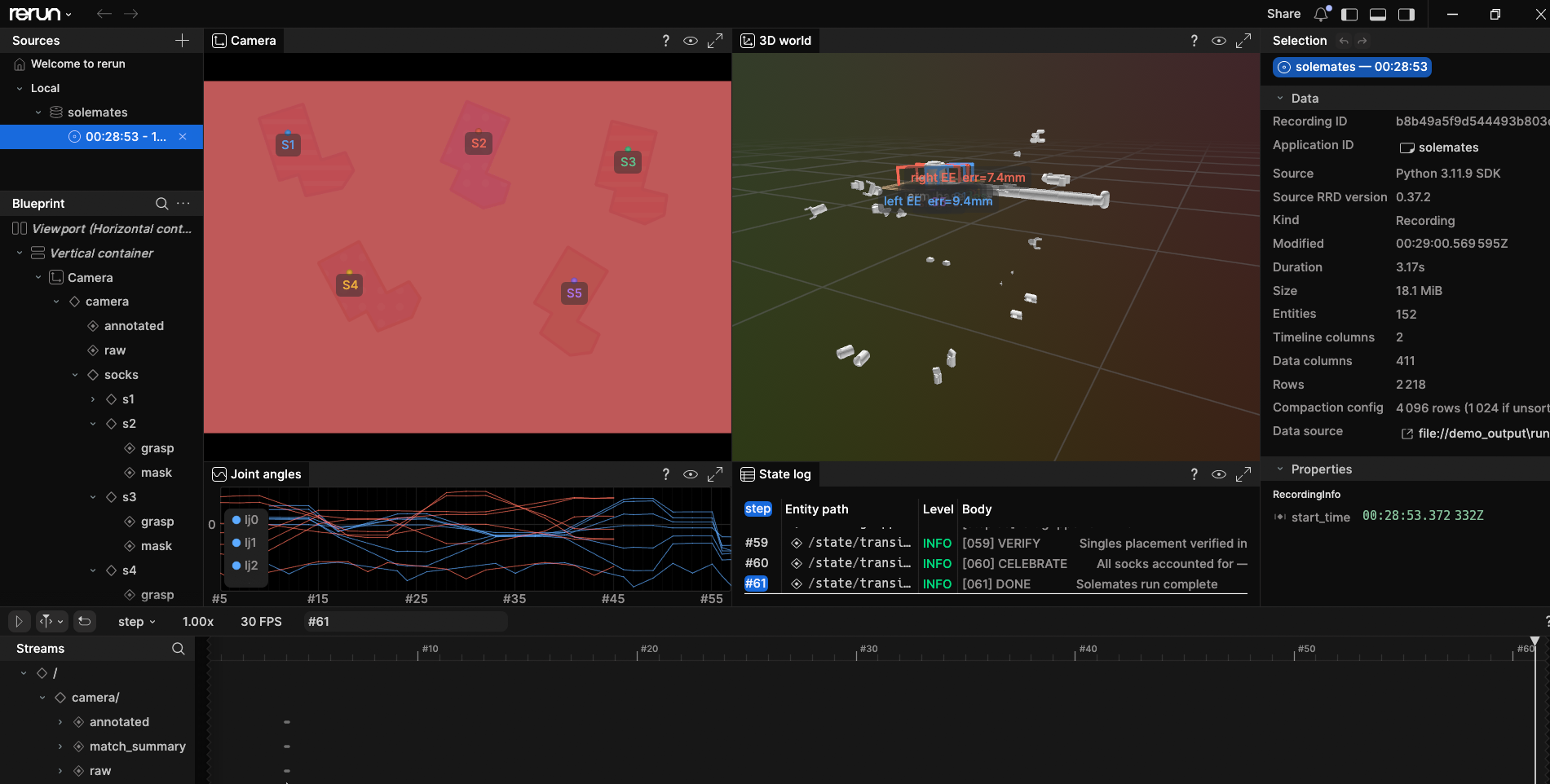Open help for Camera view

(x=666, y=41)
